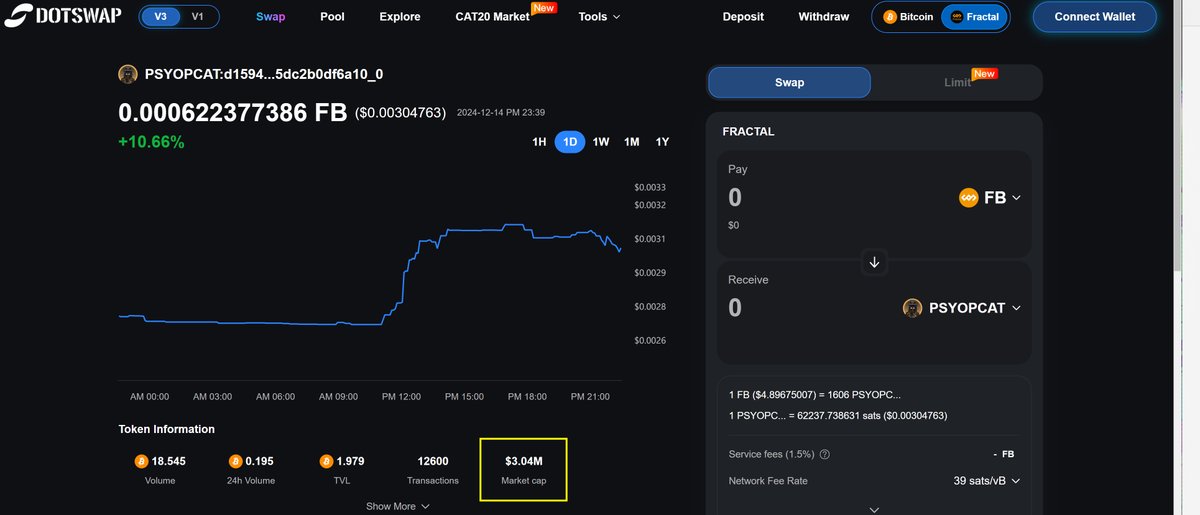Switch to the Limit tab
The width and height of the screenshot is (1200, 515).
point(957,83)
